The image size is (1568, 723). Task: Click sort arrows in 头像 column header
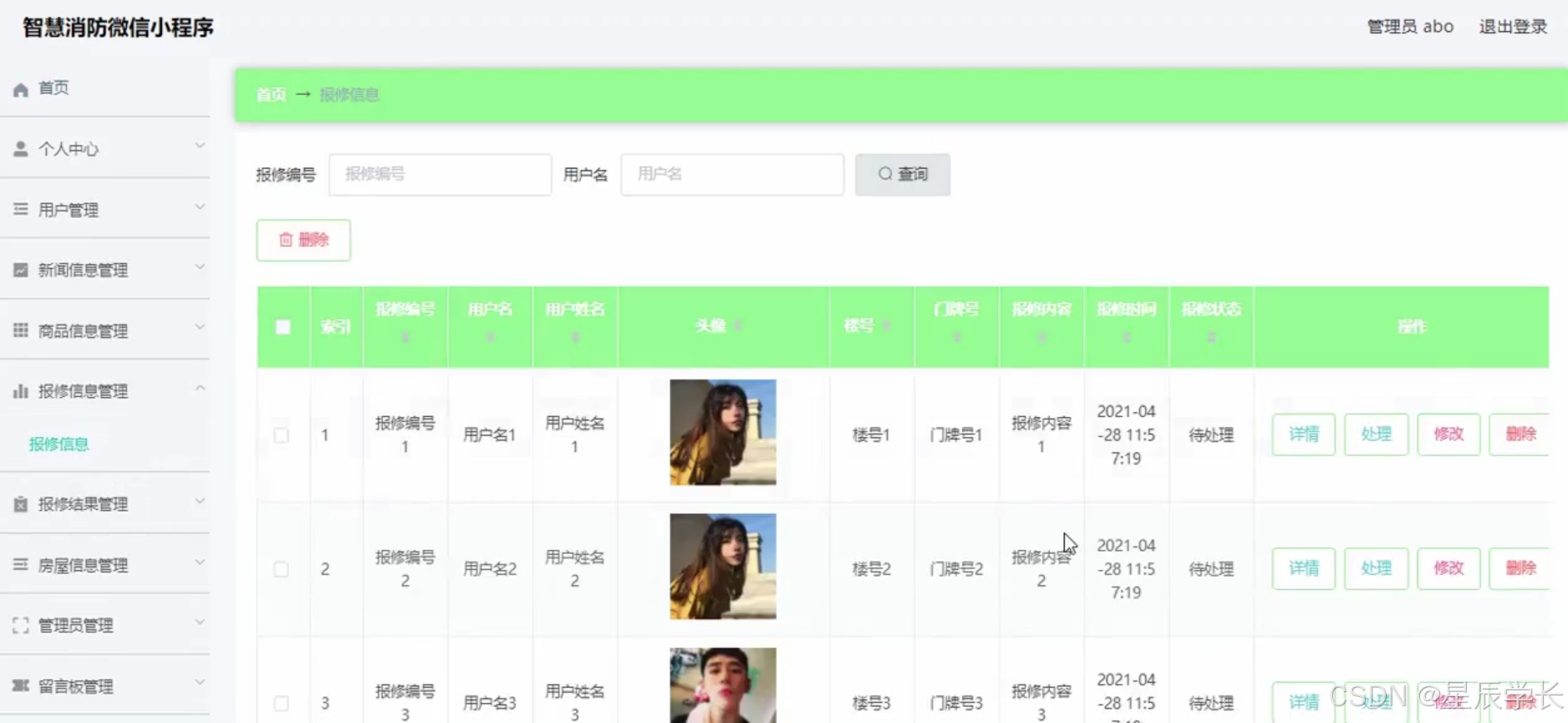(738, 326)
